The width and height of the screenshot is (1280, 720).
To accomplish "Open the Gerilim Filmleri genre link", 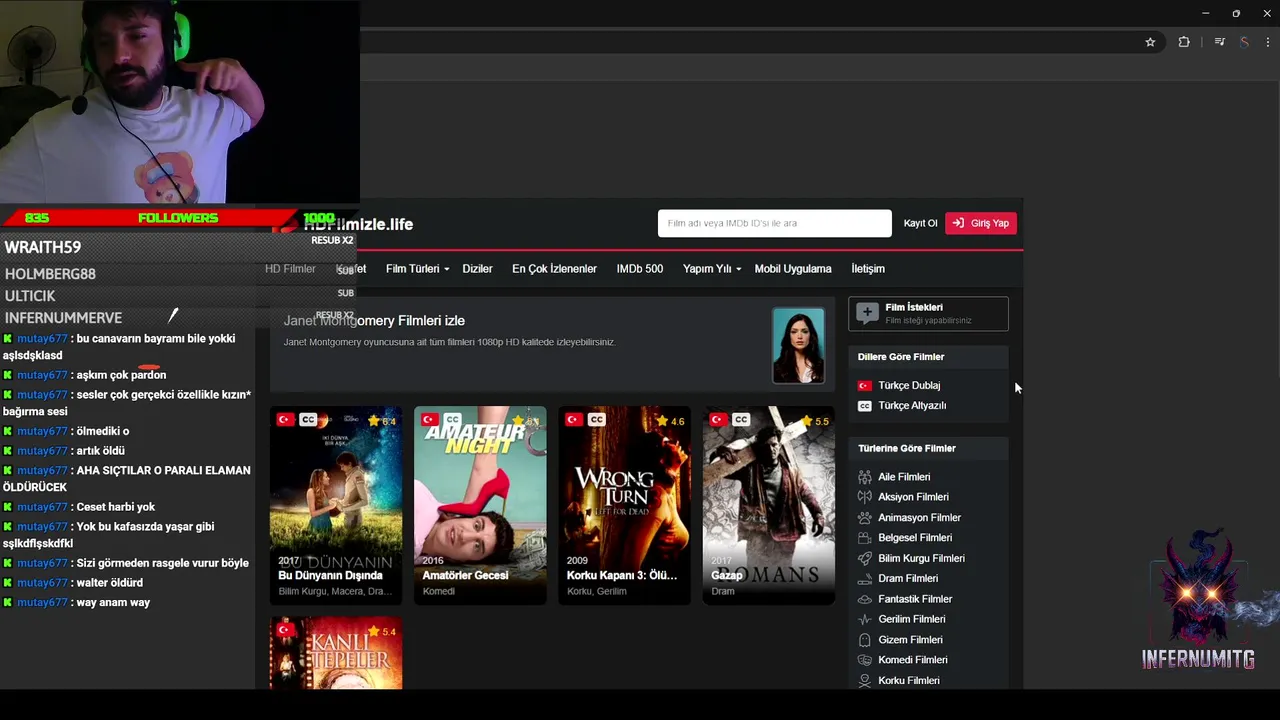I will click(x=912, y=620).
